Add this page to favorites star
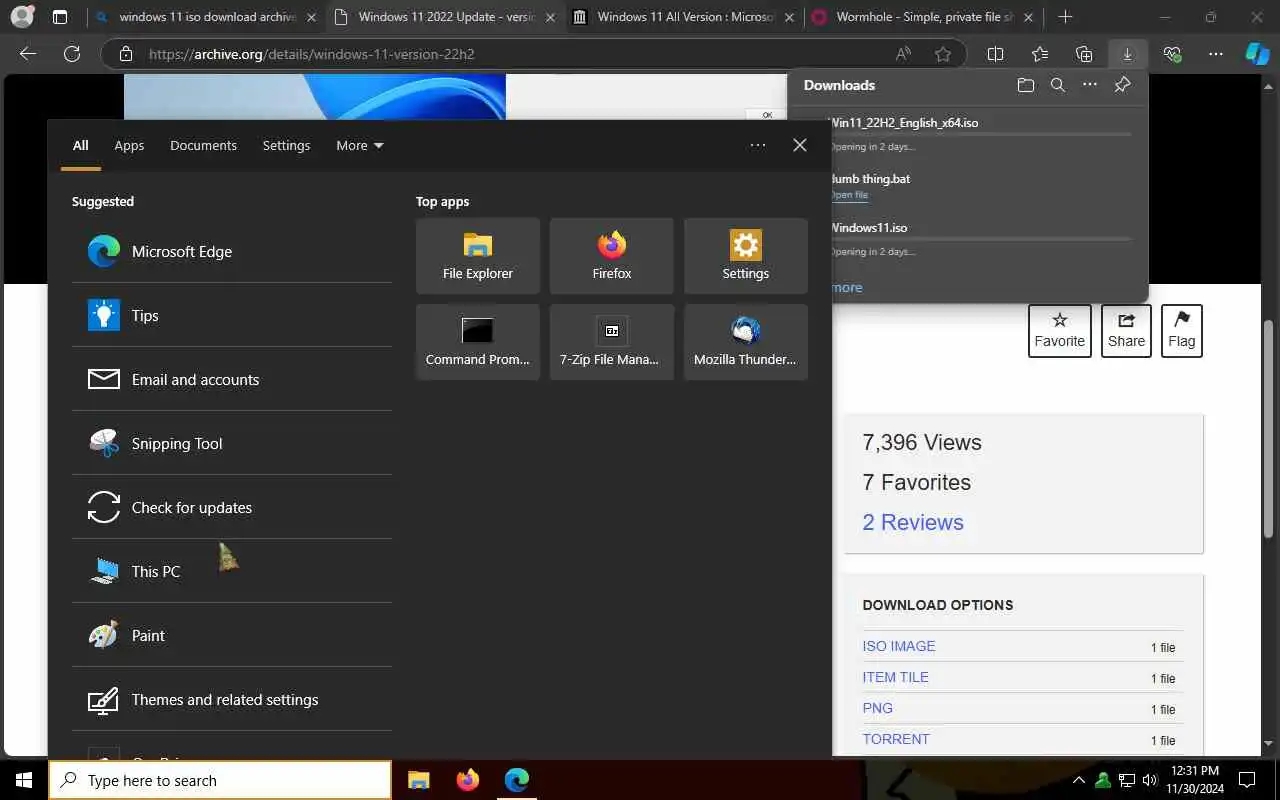Image resolution: width=1280 pixels, height=800 pixels. point(943,54)
